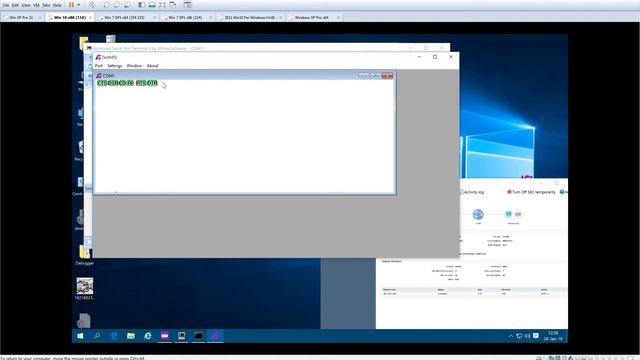The width and height of the screenshot is (640, 360).
Task: Toggle the CTS signal indicator
Action: point(102,83)
